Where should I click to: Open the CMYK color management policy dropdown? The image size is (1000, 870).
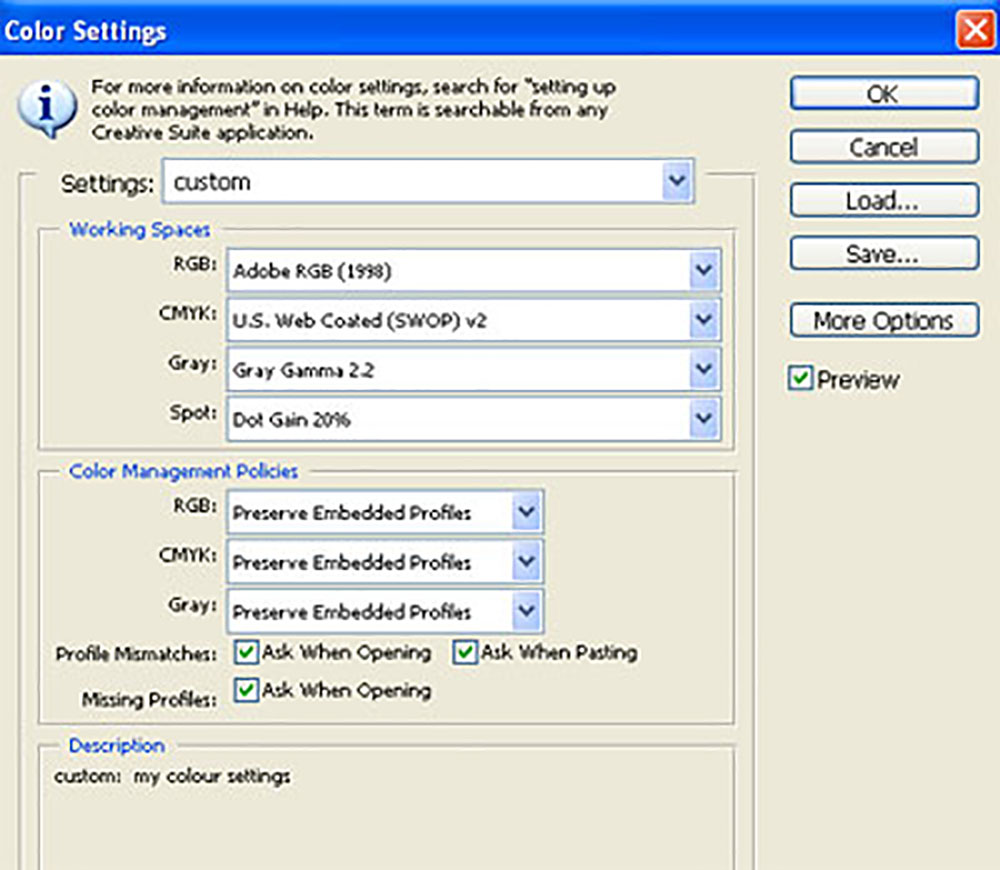pos(385,561)
